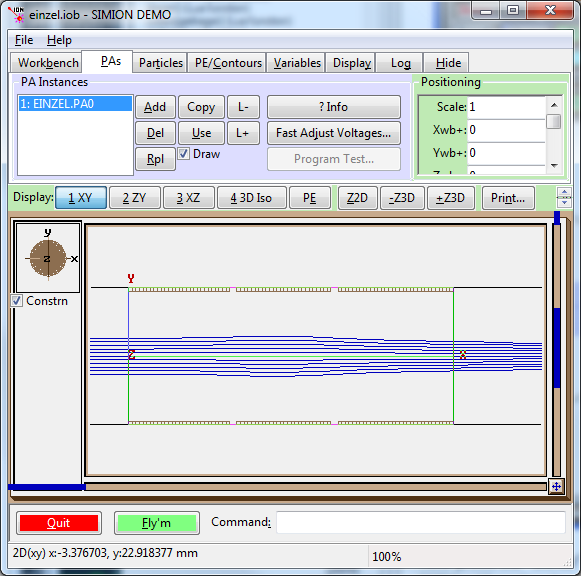Click the 2D(xy) coordinates status text
581x576 pixels.
(x=105, y=553)
